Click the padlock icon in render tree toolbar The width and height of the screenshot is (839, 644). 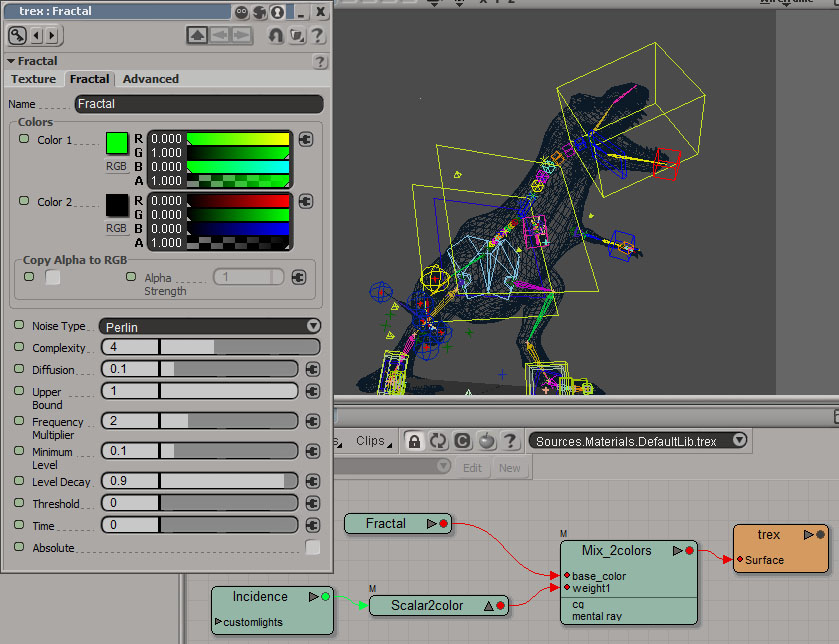414,441
